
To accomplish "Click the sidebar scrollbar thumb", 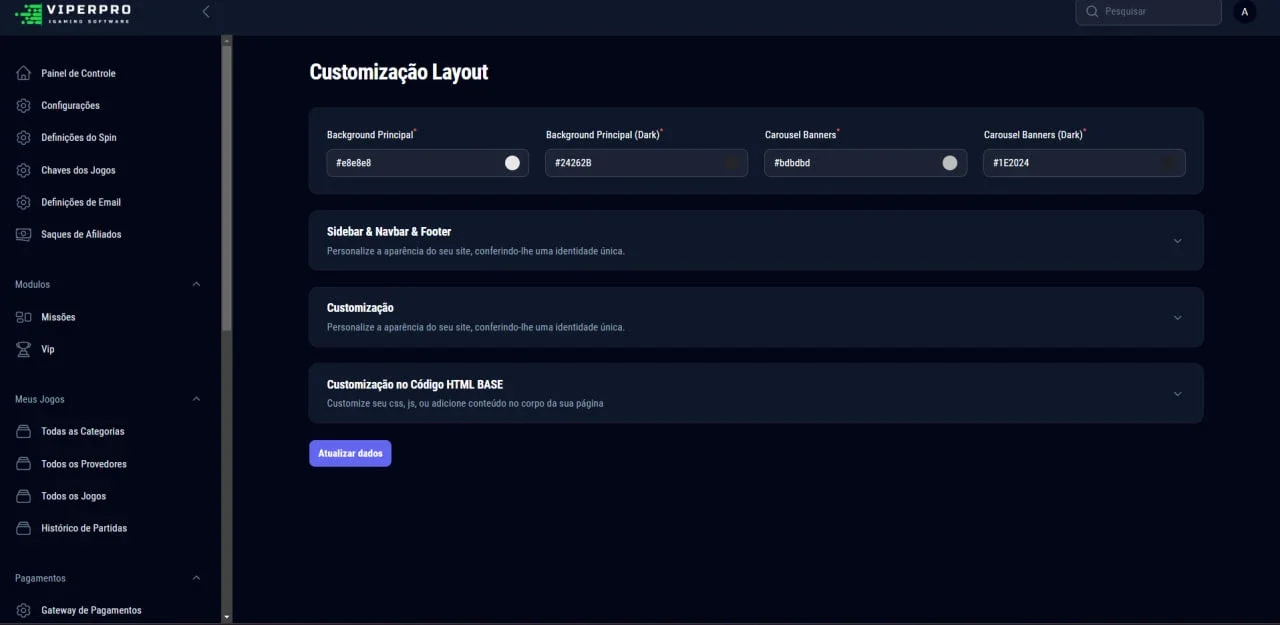I will [227, 188].
